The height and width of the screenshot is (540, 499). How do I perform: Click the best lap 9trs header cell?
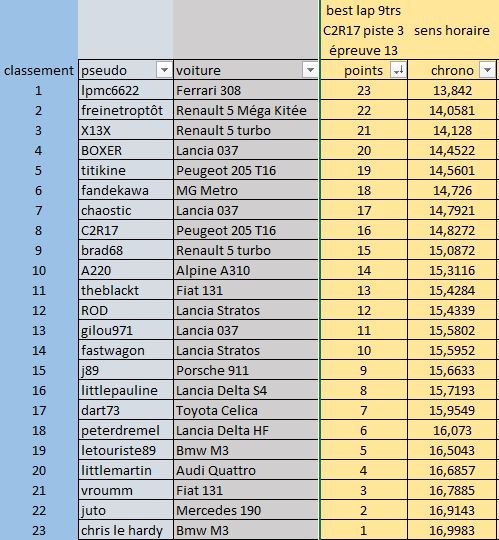363,11
